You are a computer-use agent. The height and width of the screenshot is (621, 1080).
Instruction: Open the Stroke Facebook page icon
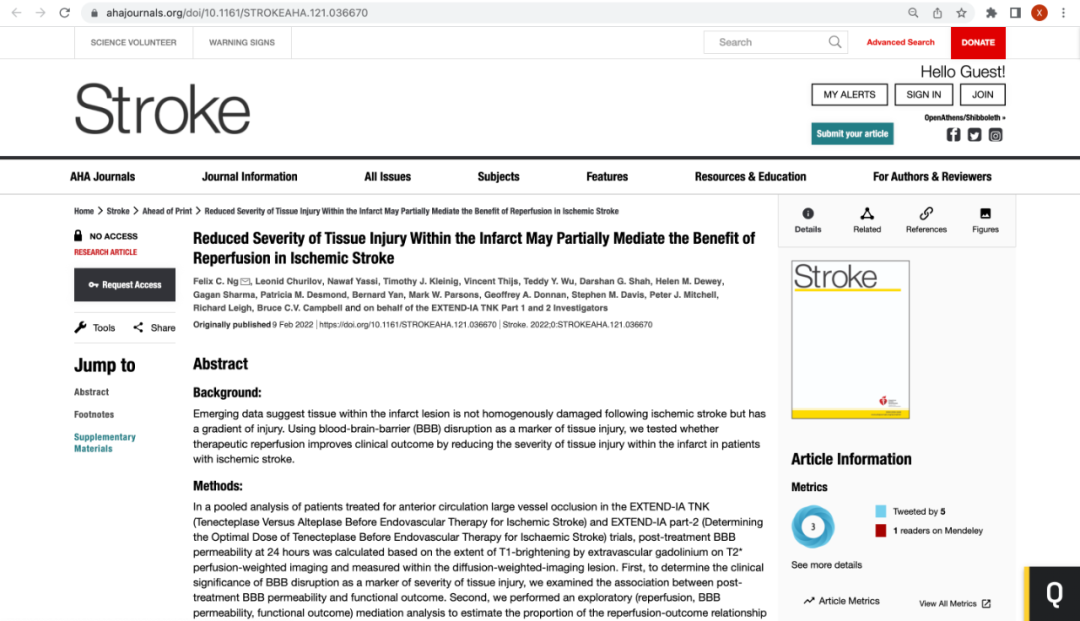pos(953,135)
